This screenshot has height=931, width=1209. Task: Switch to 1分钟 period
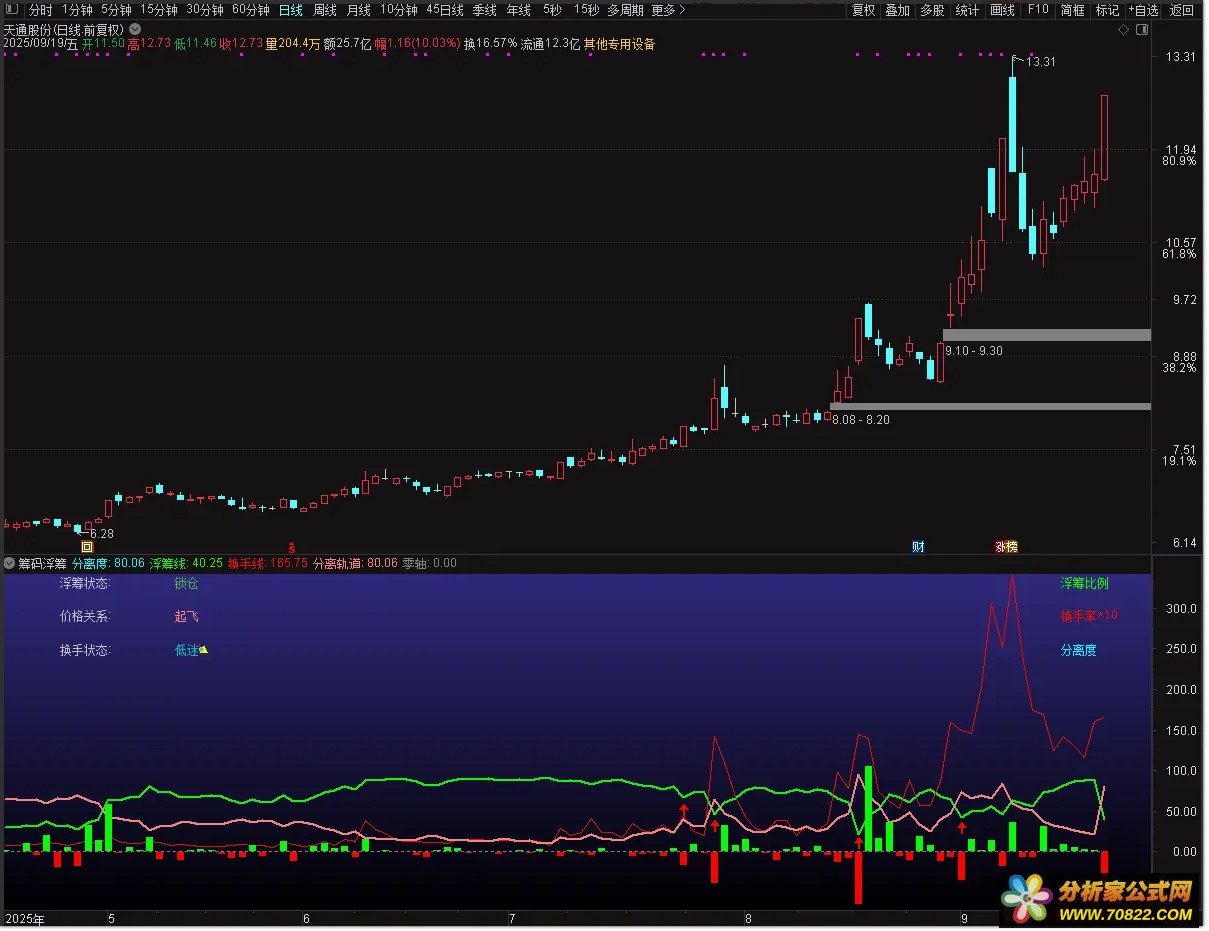coord(77,10)
